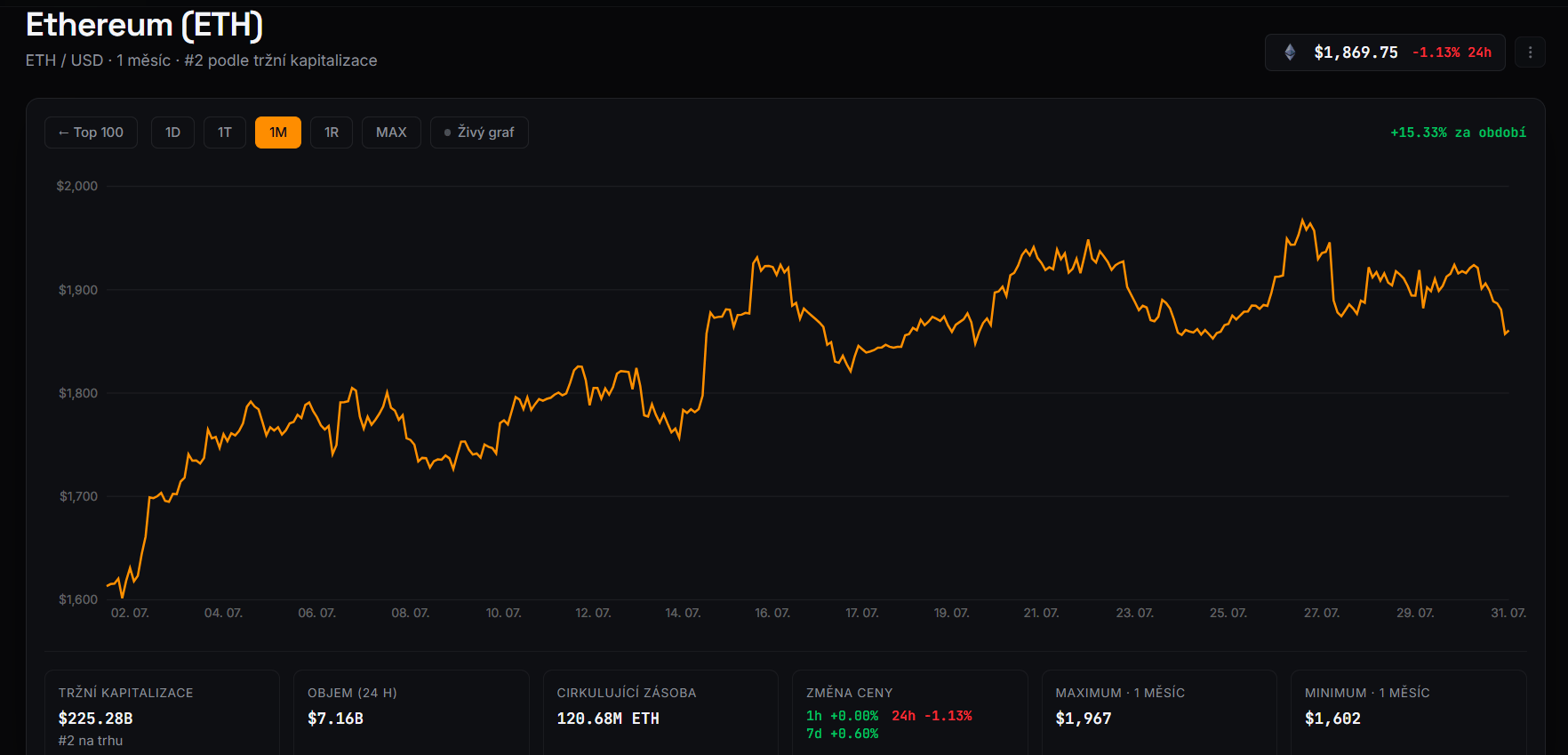Click the $1,600 y-axis label
Screen dimensions: 1568x755
point(78,599)
